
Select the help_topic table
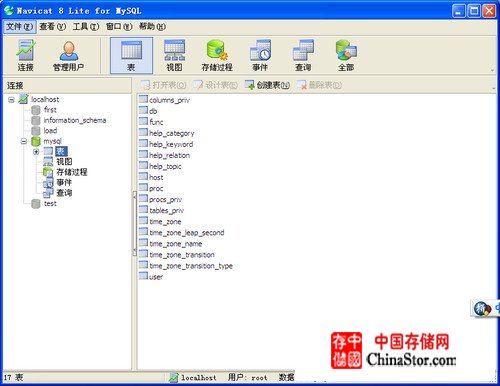click(x=160, y=166)
